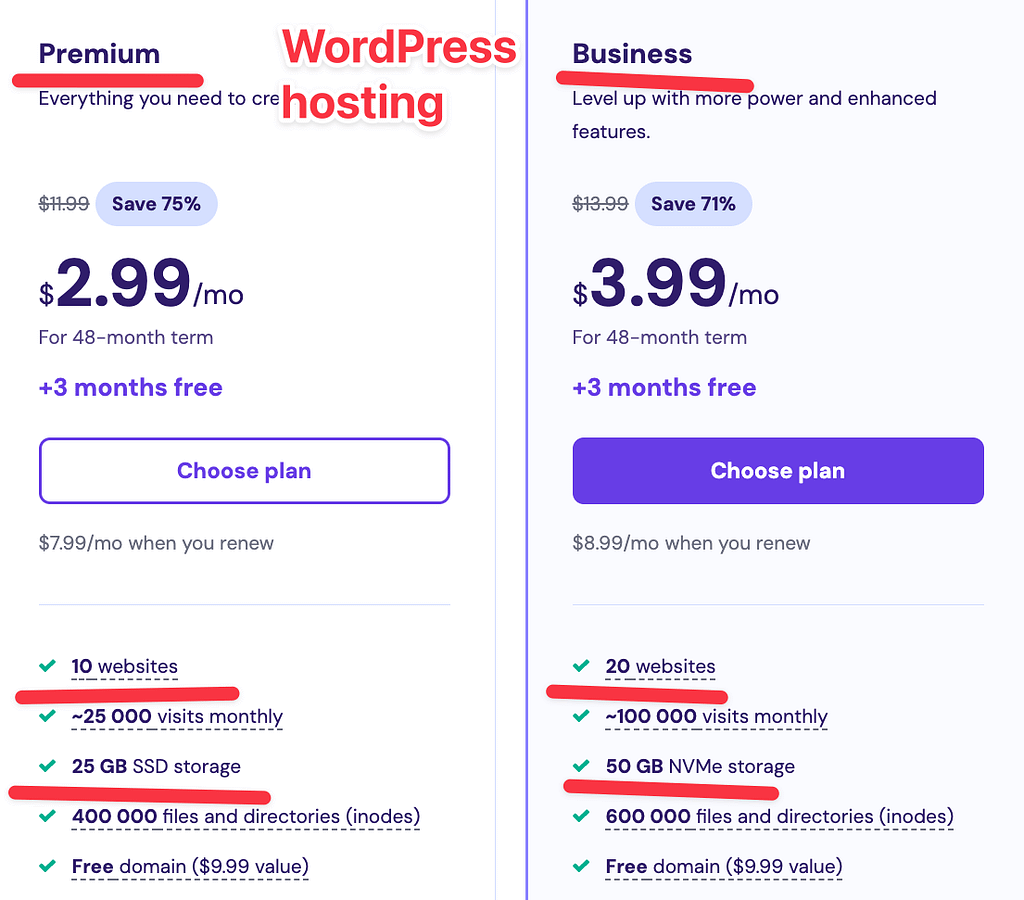Click the checkmark beside Business's 600 000 inodes
The width and height of the screenshot is (1024, 900).
pos(580,817)
